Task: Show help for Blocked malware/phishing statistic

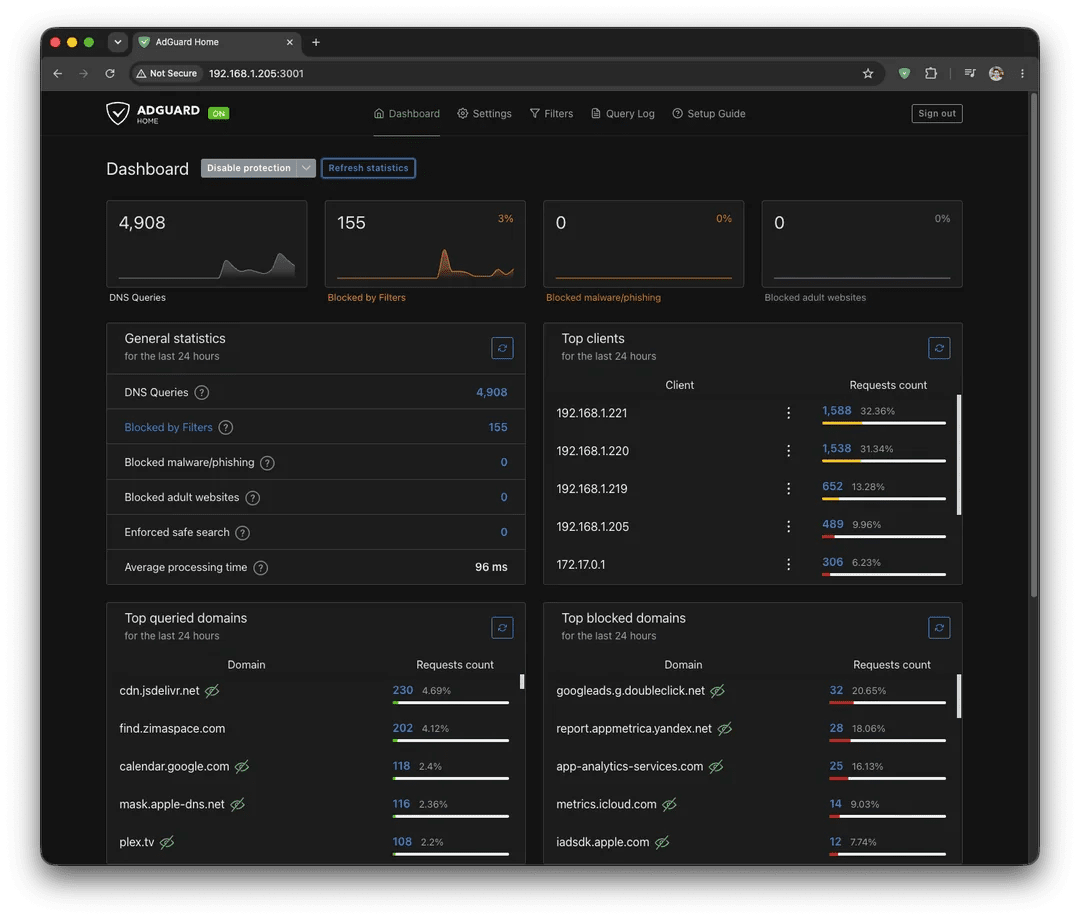Action: coord(267,463)
